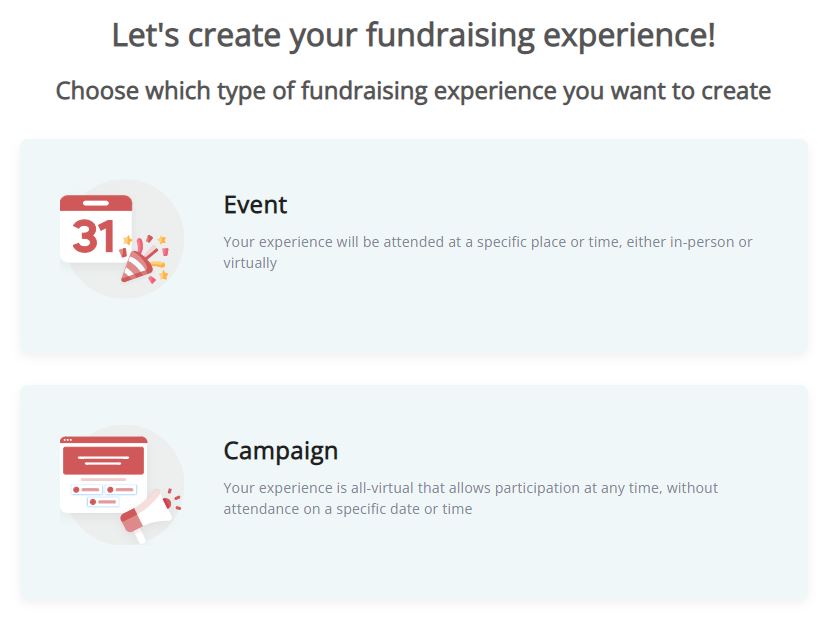The width and height of the screenshot is (831, 618).
Task: Choose the Event card by its empty lower area
Action: [413, 318]
